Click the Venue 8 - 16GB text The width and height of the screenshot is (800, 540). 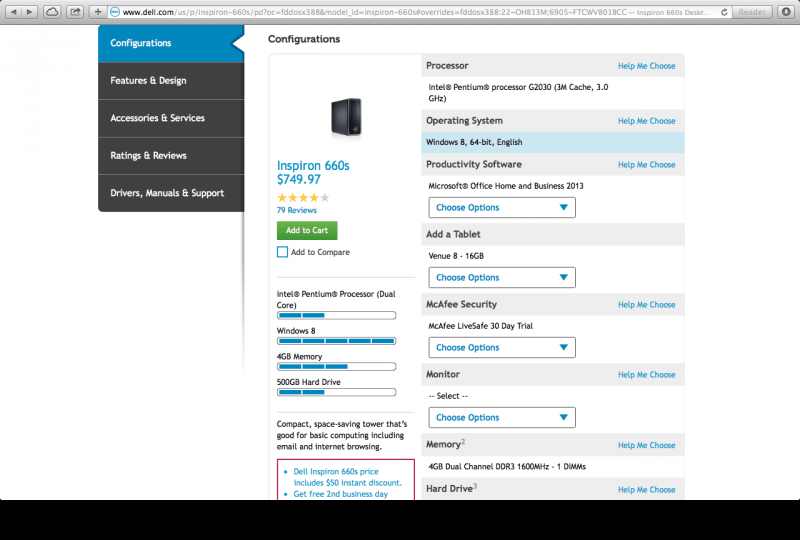(x=456, y=256)
